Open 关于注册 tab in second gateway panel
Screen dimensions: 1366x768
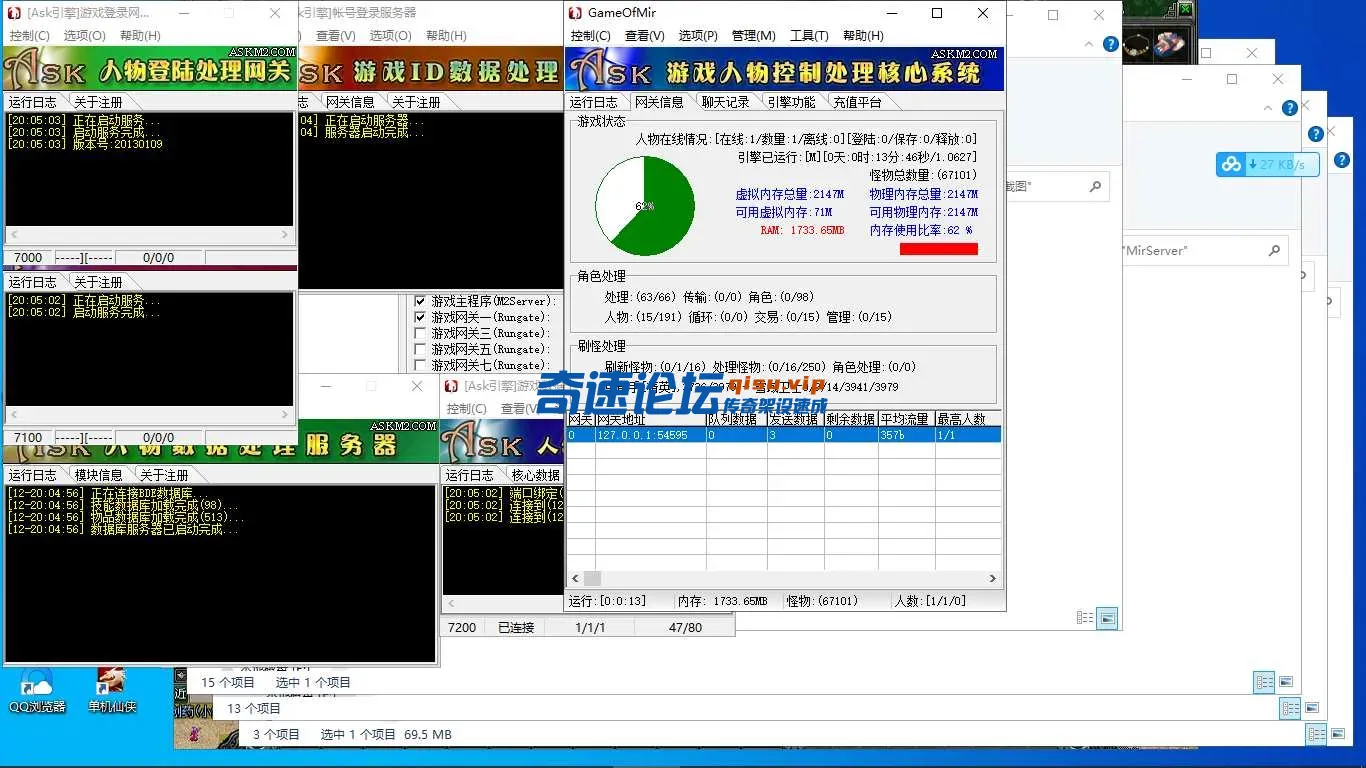point(98,282)
